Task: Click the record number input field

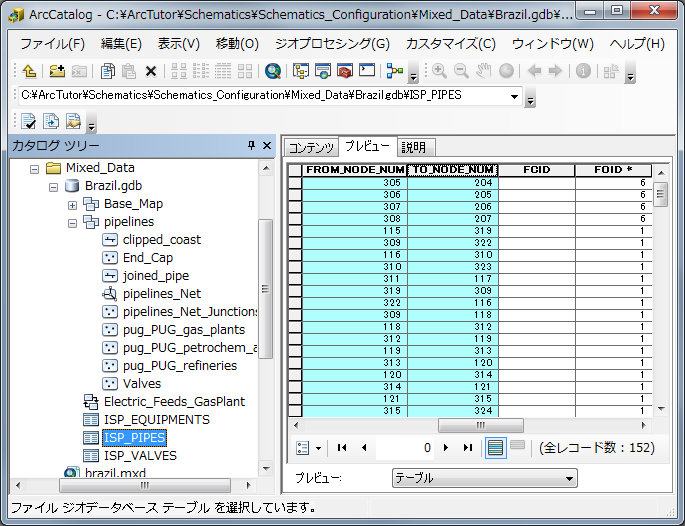Action: pyautogui.click(x=405, y=448)
